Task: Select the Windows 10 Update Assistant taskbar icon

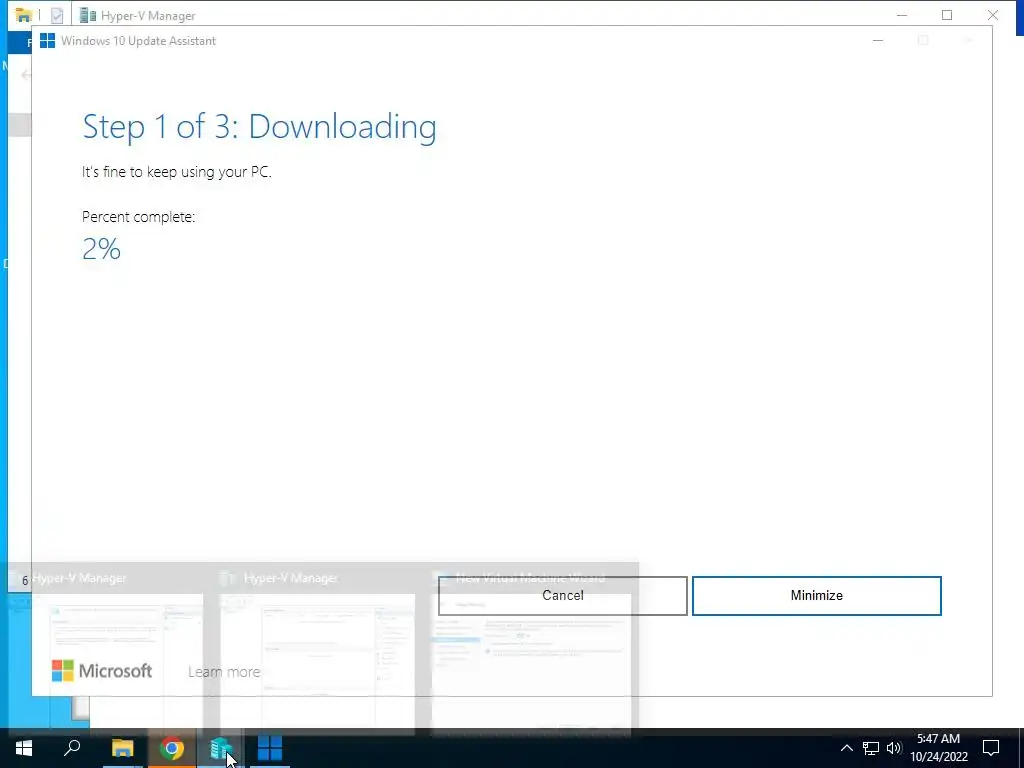Action: 270,748
